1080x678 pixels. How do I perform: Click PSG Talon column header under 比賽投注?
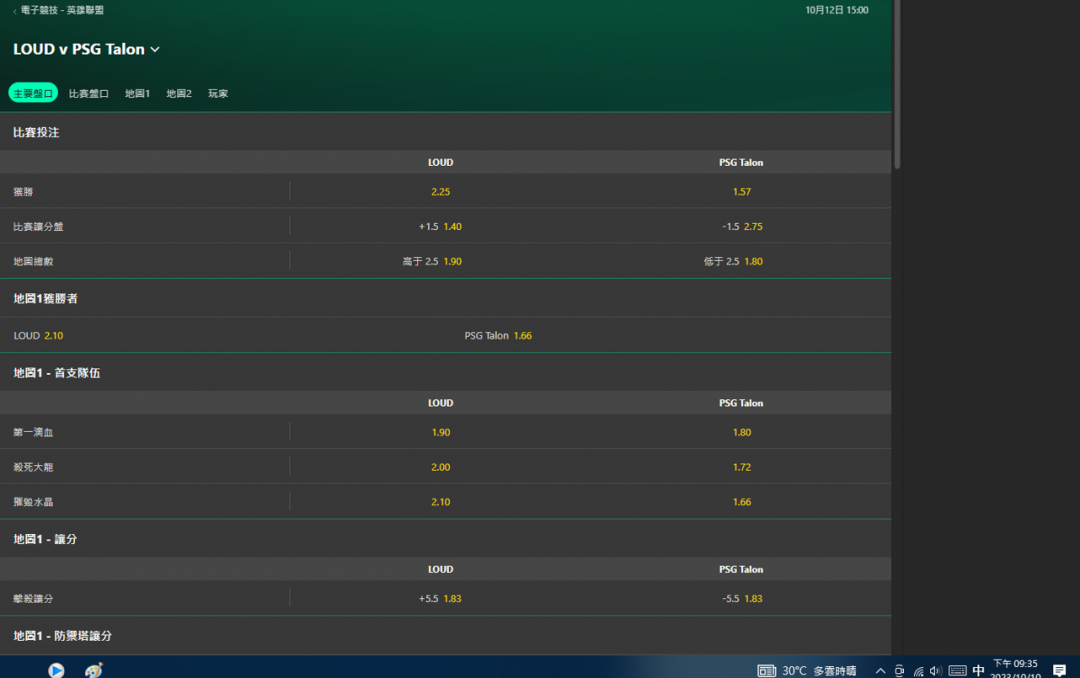click(741, 163)
